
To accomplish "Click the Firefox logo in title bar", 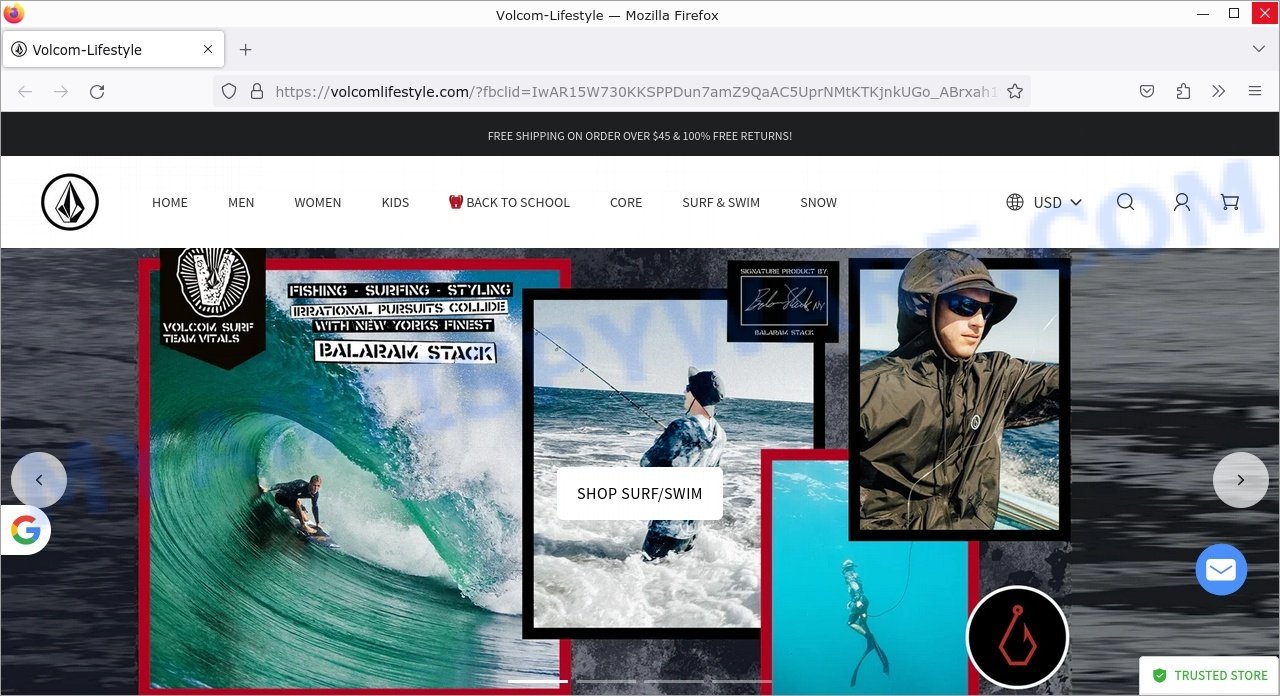I will pos(14,14).
